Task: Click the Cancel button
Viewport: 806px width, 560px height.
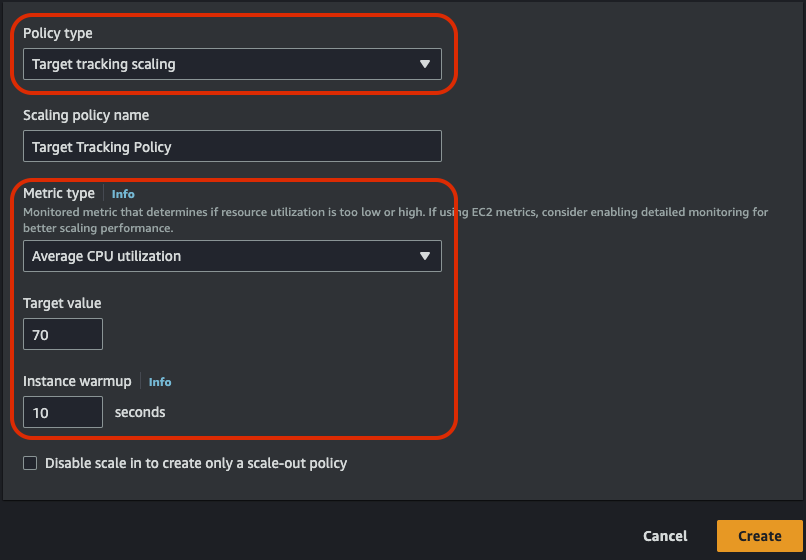Action: 665,536
